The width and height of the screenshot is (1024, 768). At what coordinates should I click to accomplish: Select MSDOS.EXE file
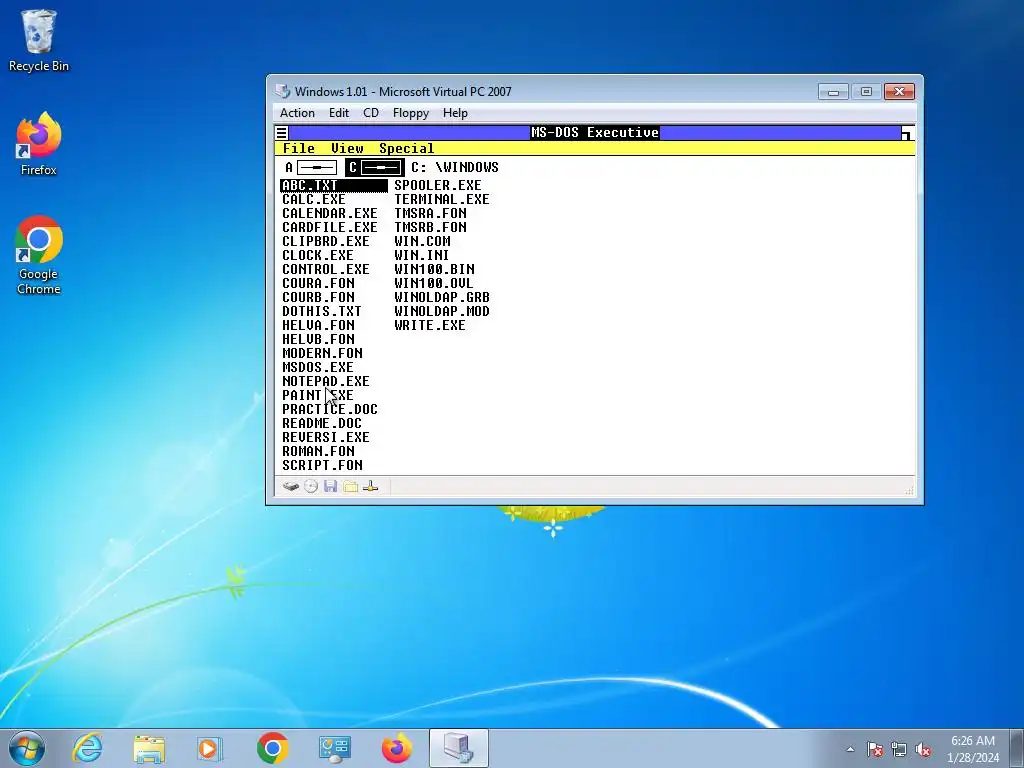coord(318,367)
